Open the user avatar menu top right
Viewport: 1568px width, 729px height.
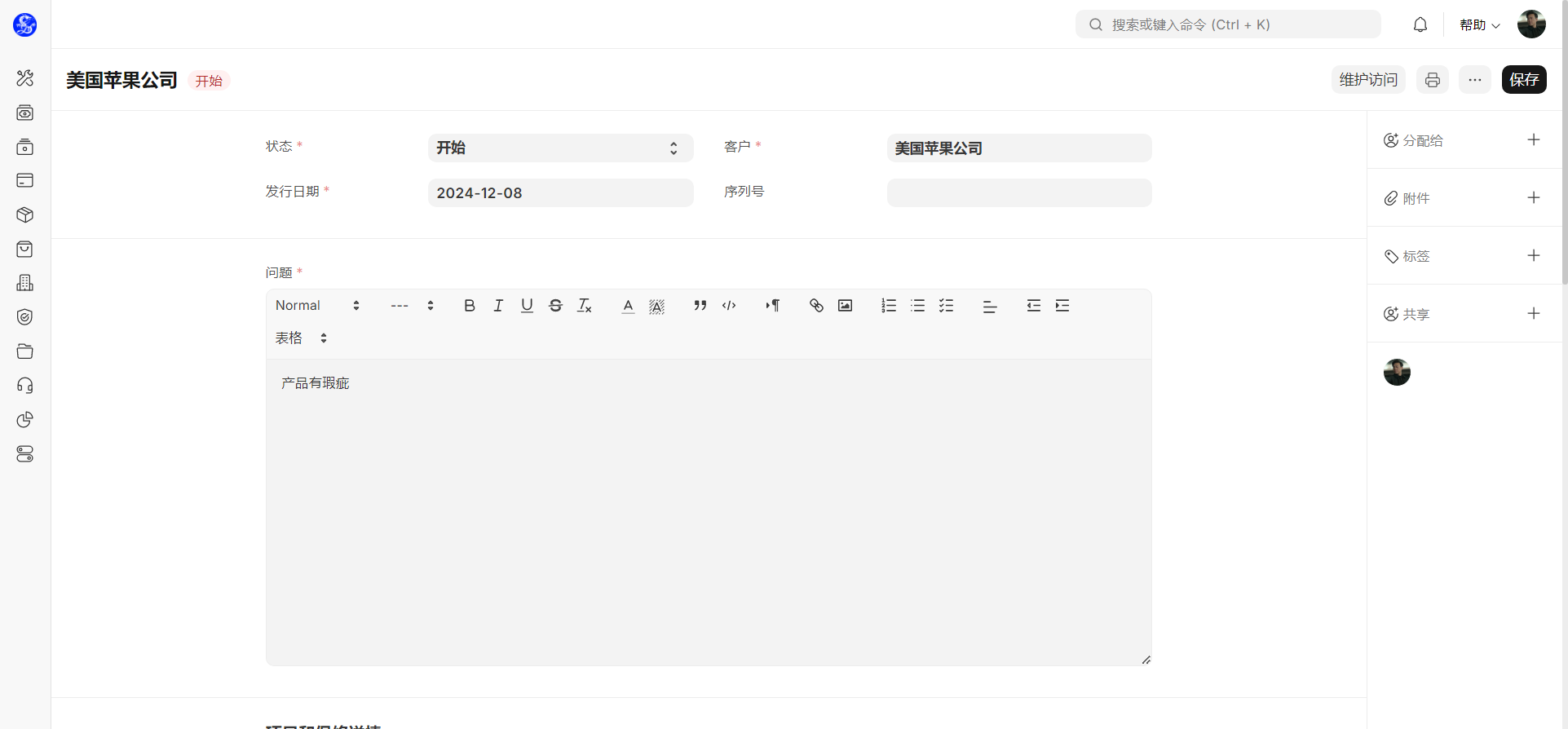(x=1531, y=24)
